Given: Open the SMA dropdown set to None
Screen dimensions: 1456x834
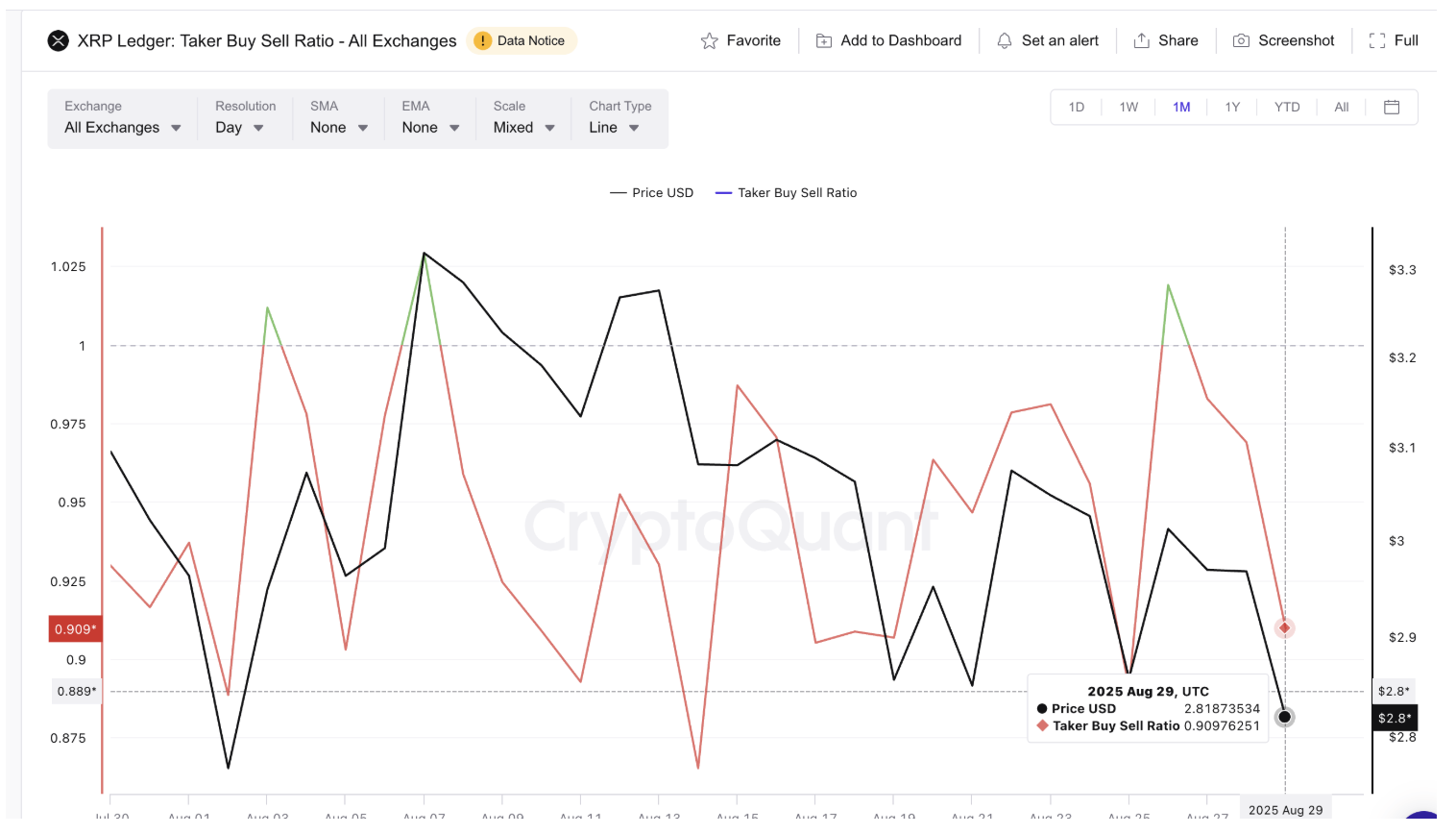Looking at the screenshot, I should (x=338, y=128).
